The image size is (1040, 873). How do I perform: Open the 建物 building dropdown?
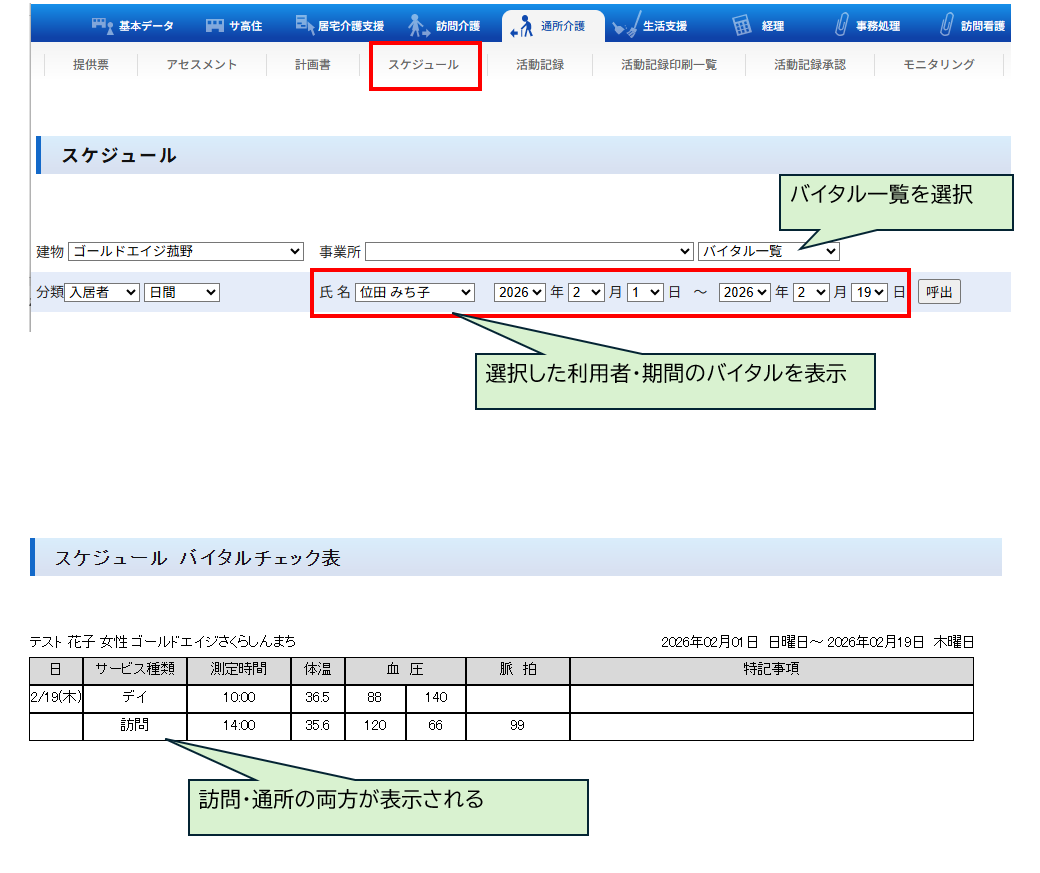[x=185, y=251]
